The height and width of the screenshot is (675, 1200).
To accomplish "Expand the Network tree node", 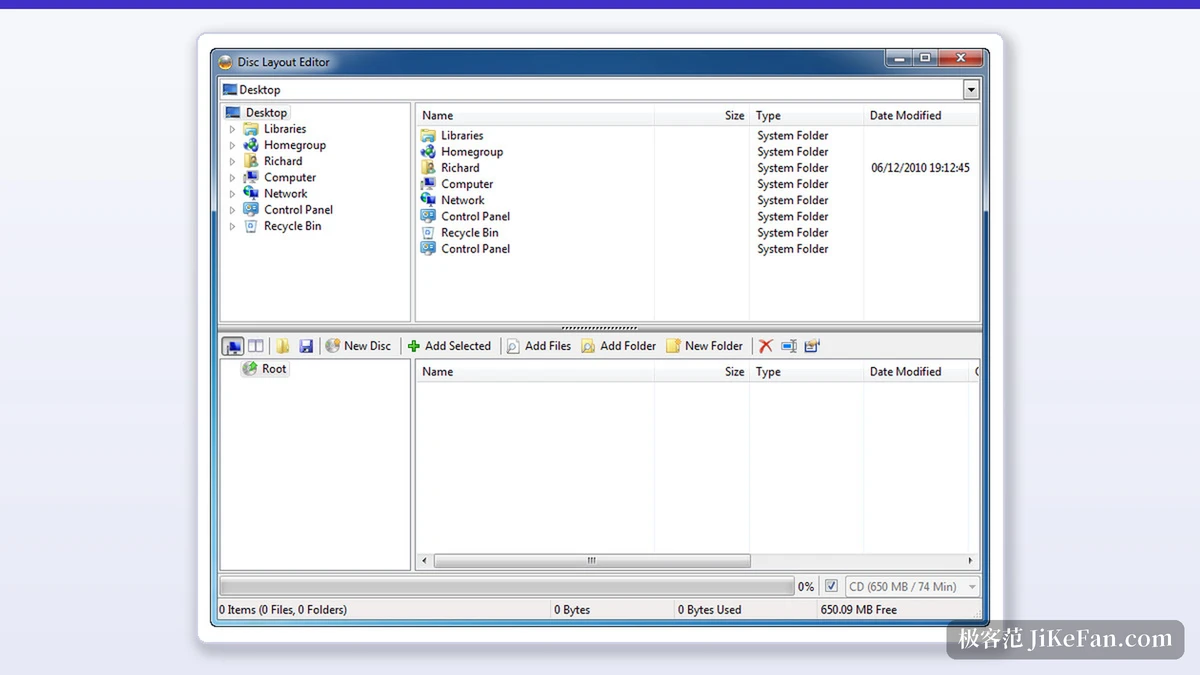I will pos(232,194).
